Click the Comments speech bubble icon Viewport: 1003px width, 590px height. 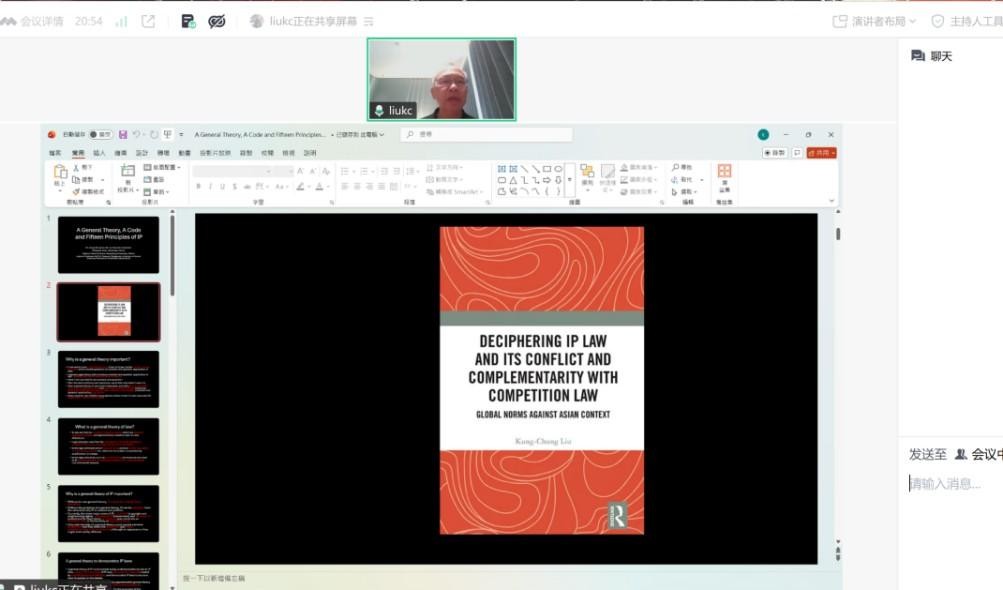pos(797,153)
